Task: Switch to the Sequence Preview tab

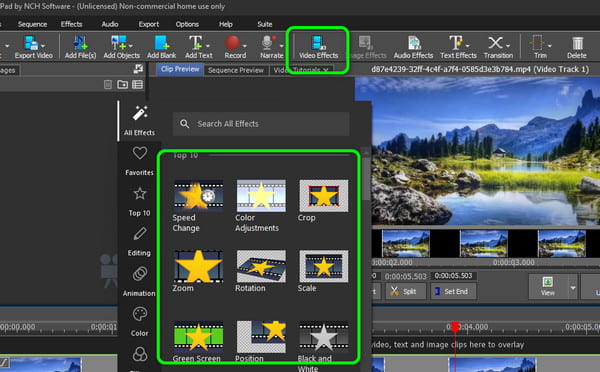Action: pyautogui.click(x=236, y=70)
